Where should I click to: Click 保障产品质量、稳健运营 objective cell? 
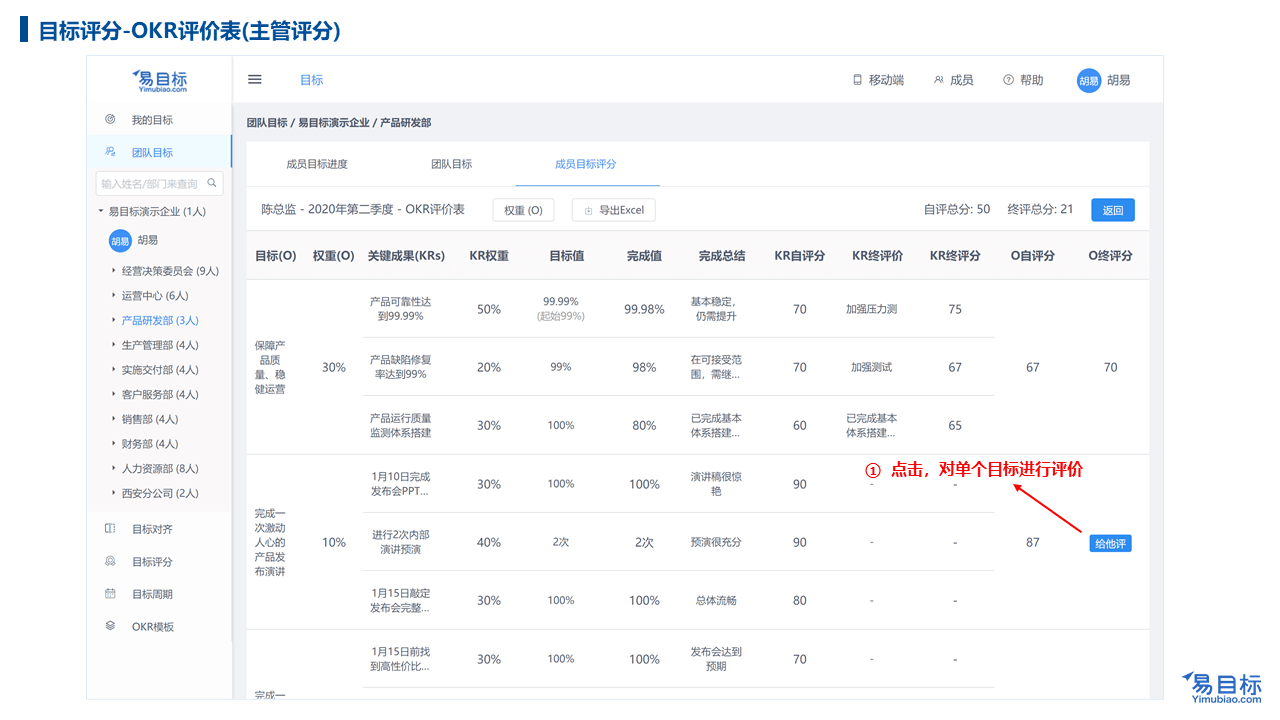tap(270, 367)
